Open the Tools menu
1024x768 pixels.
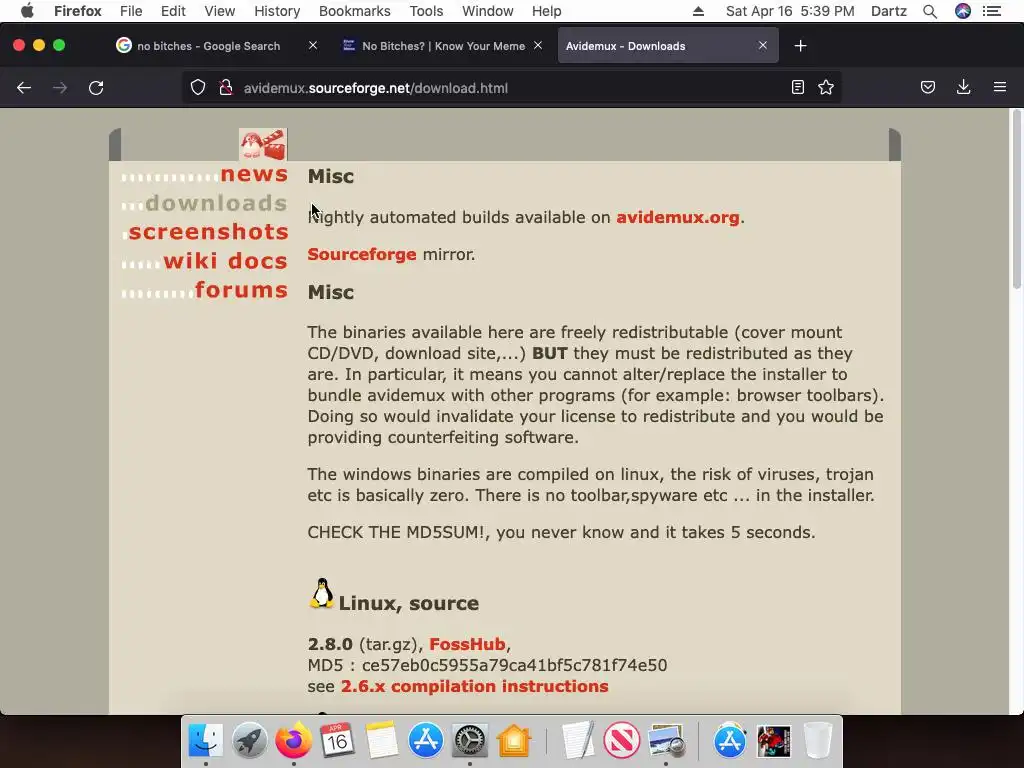(x=426, y=11)
